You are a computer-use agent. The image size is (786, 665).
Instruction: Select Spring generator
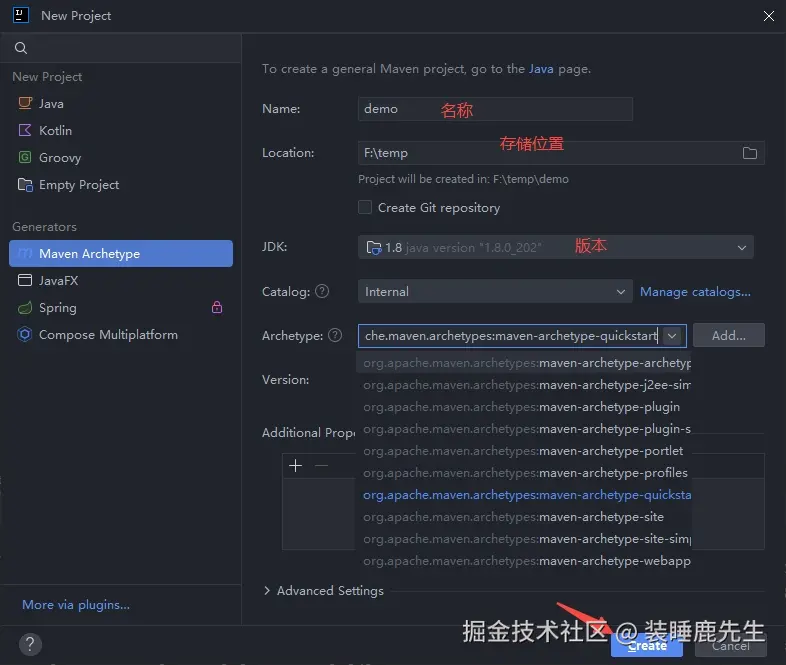pyautogui.click(x=120, y=308)
